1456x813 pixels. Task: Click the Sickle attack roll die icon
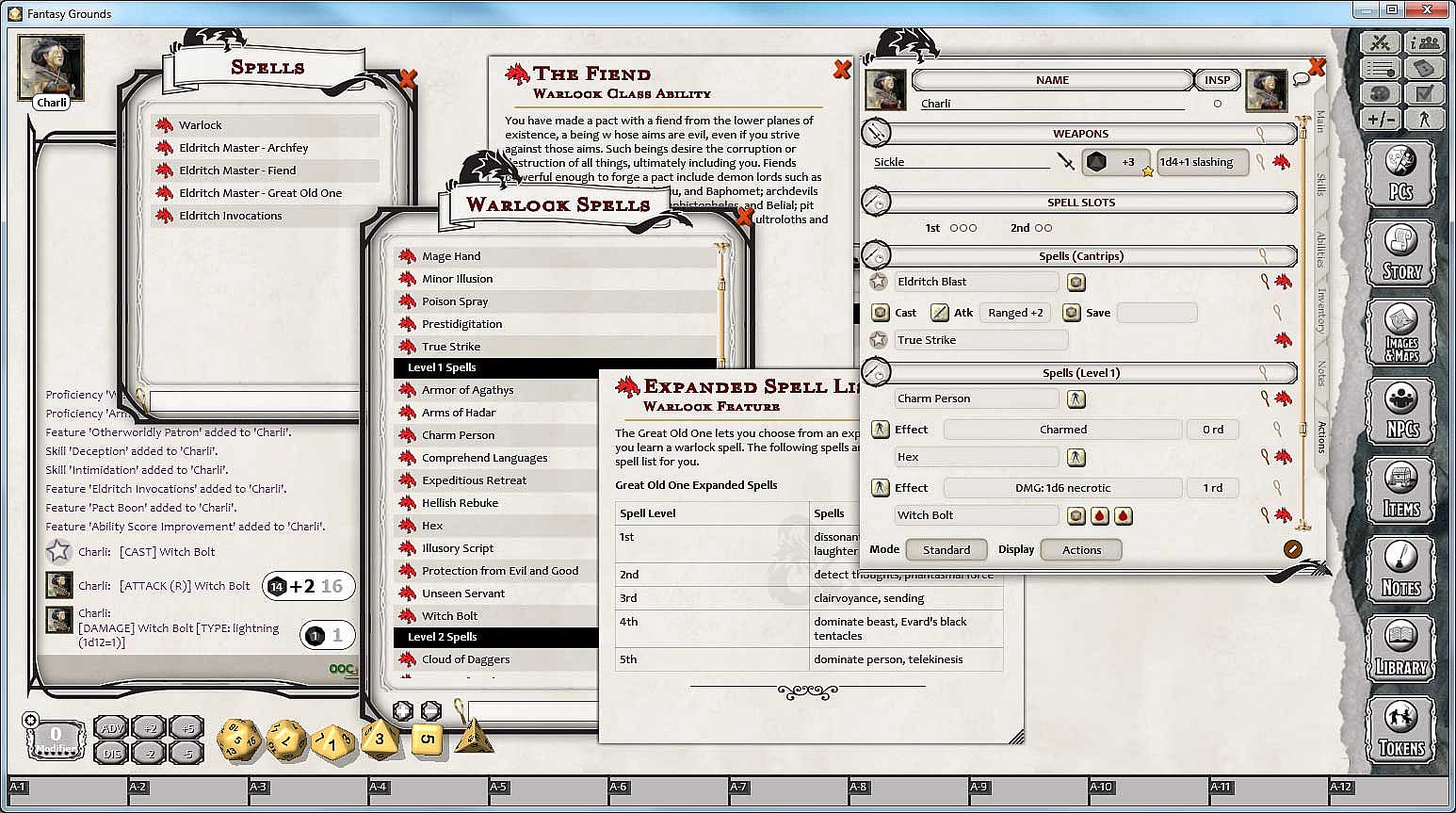1096,162
